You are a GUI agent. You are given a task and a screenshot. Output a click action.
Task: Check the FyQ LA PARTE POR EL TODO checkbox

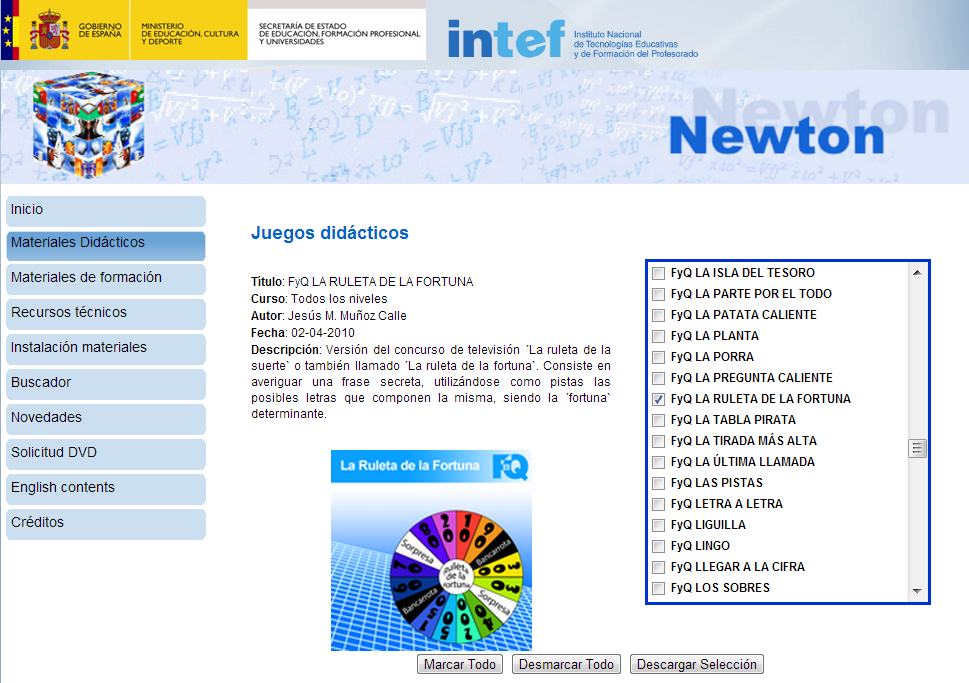(659, 294)
